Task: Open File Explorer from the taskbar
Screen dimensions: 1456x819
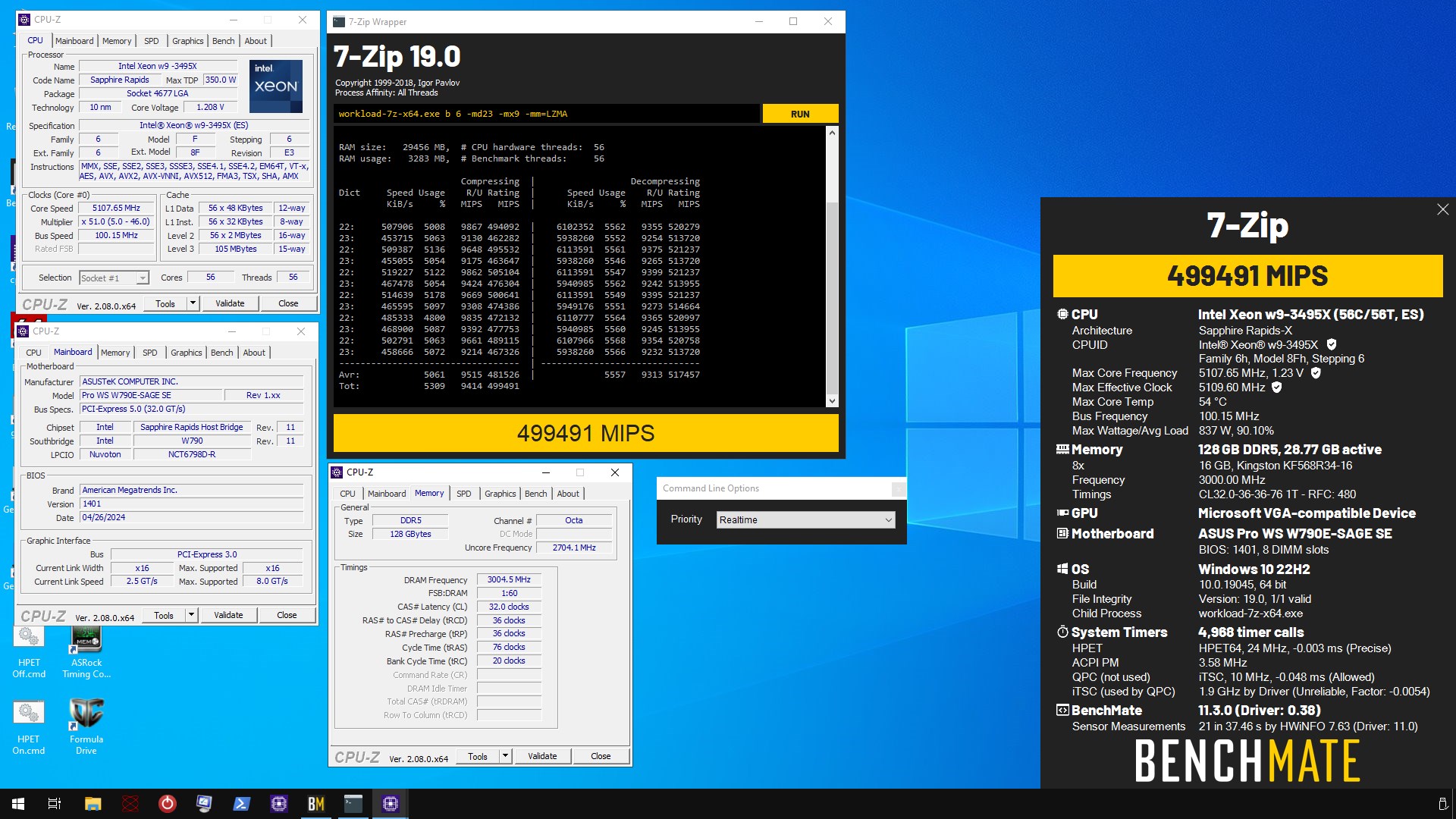Action: [93, 804]
